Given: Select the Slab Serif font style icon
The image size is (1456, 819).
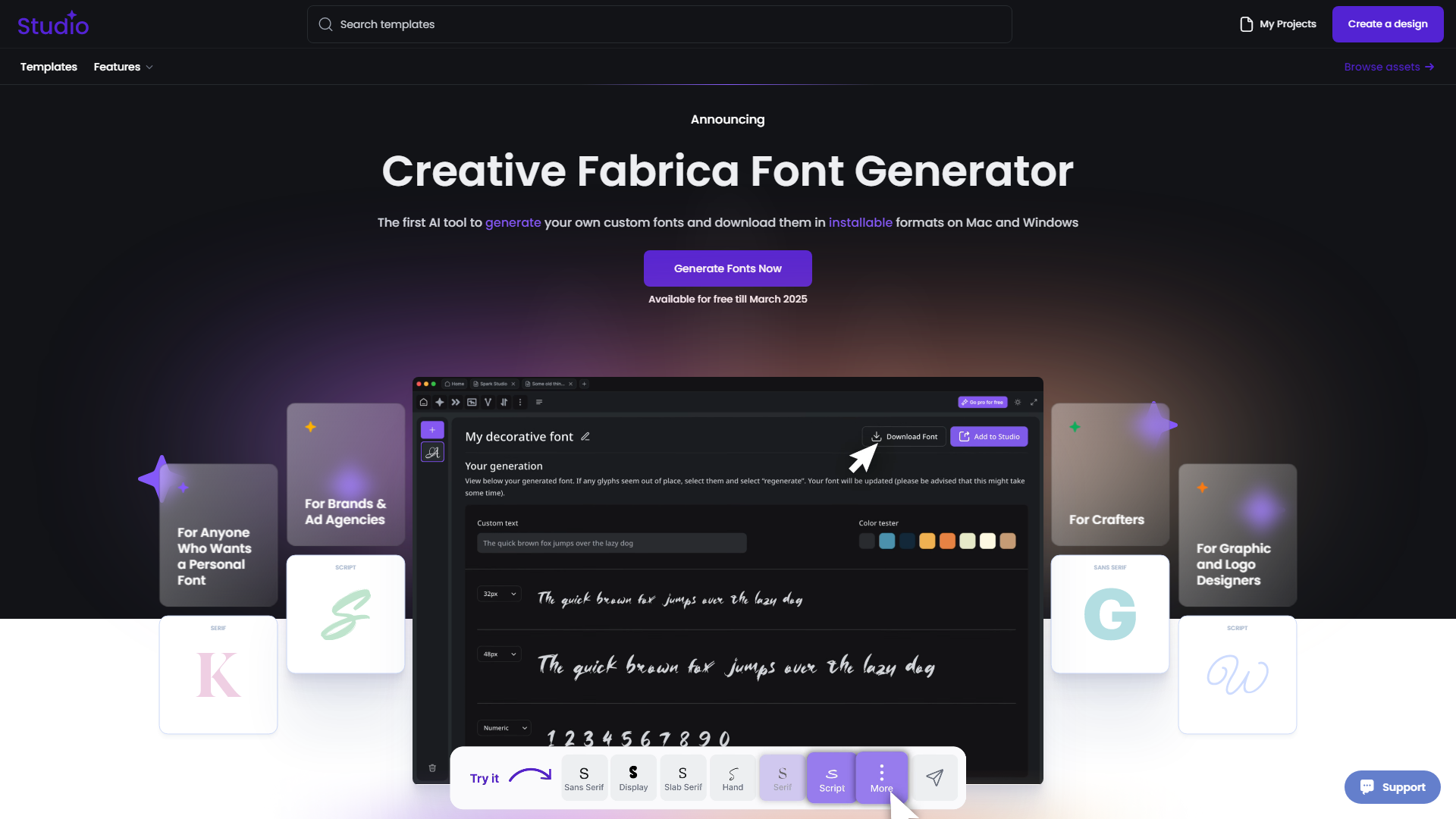Looking at the screenshot, I should pos(682,777).
